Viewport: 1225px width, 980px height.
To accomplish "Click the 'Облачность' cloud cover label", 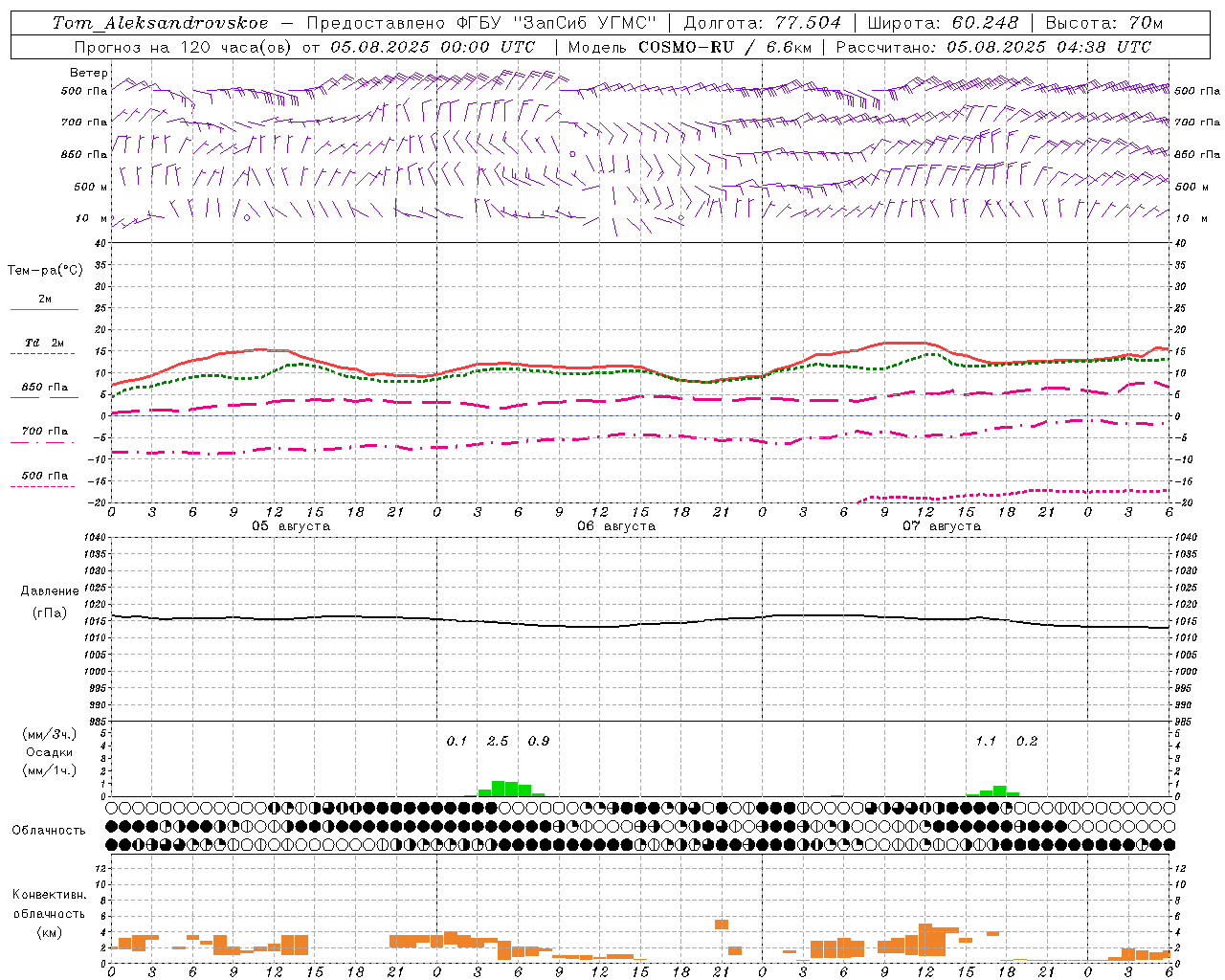I will (49, 831).
